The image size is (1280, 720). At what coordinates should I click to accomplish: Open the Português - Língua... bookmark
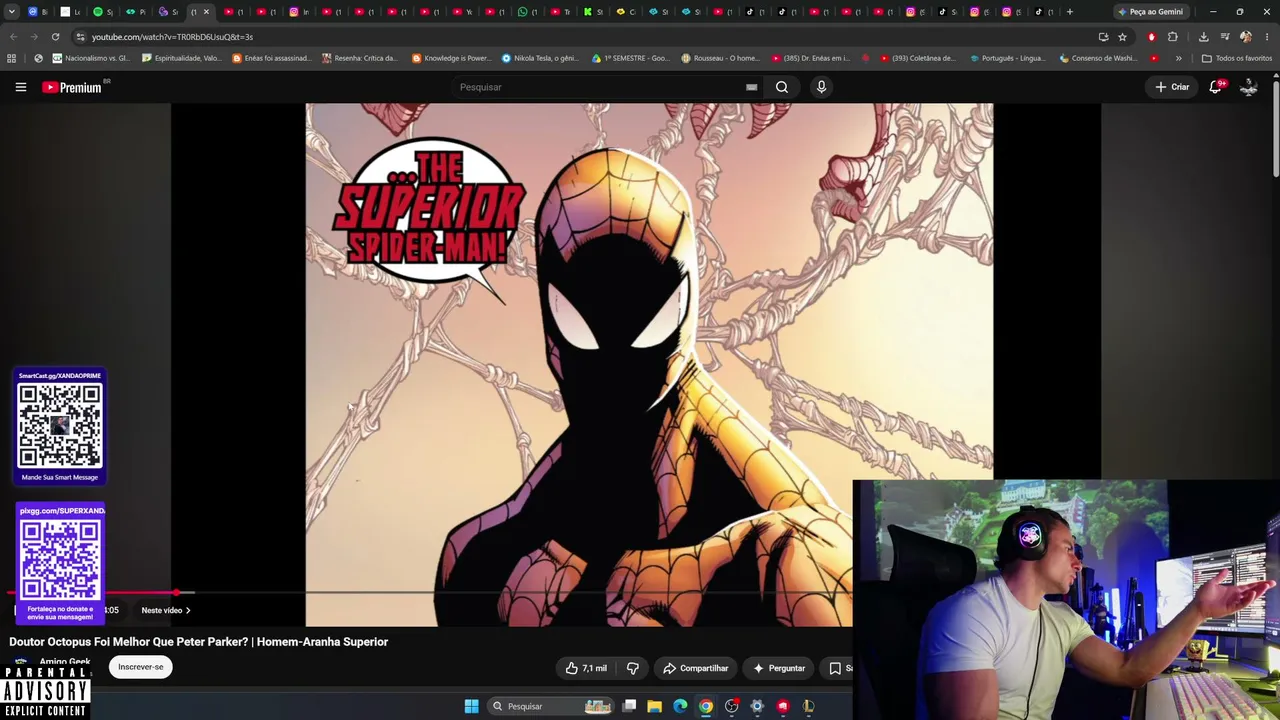coord(1009,58)
